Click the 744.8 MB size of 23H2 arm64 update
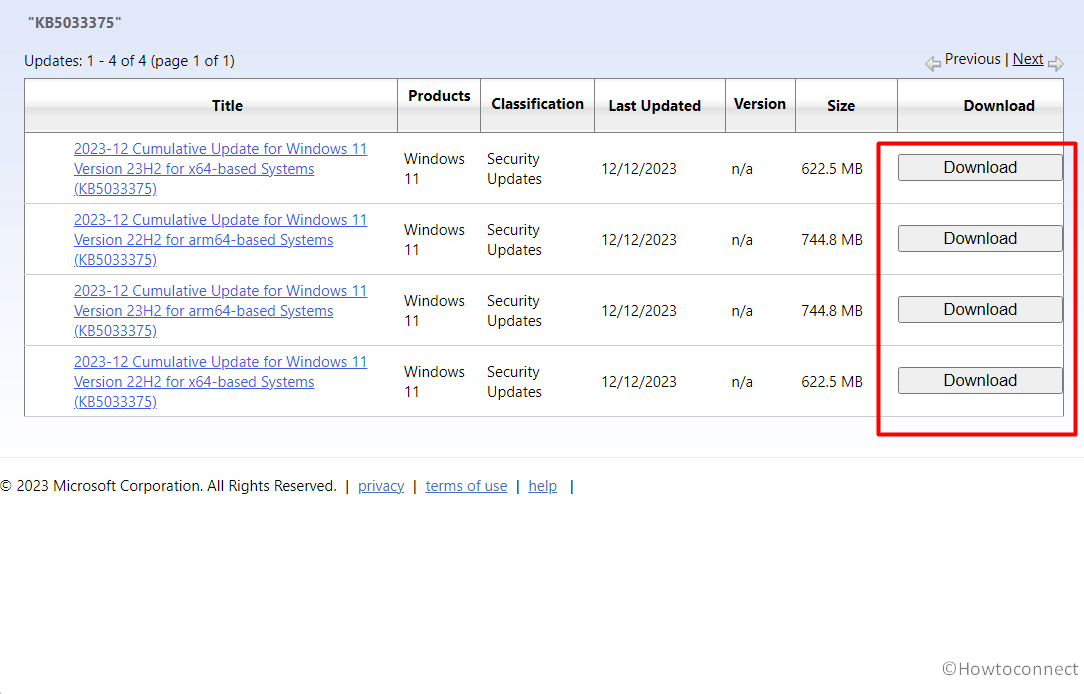This screenshot has height=694, width=1084. click(832, 311)
